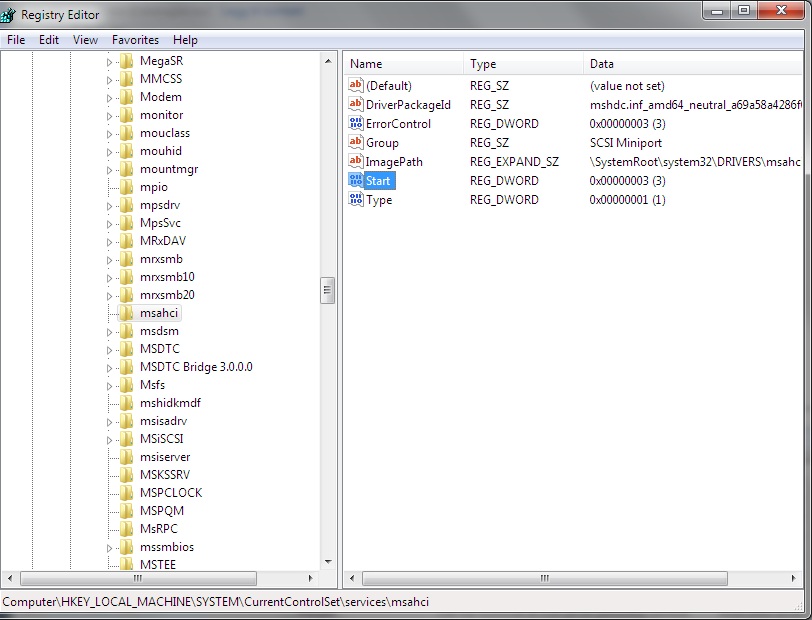Click the string icon for (Default) value
This screenshot has height=620, width=812.
tap(355, 85)
